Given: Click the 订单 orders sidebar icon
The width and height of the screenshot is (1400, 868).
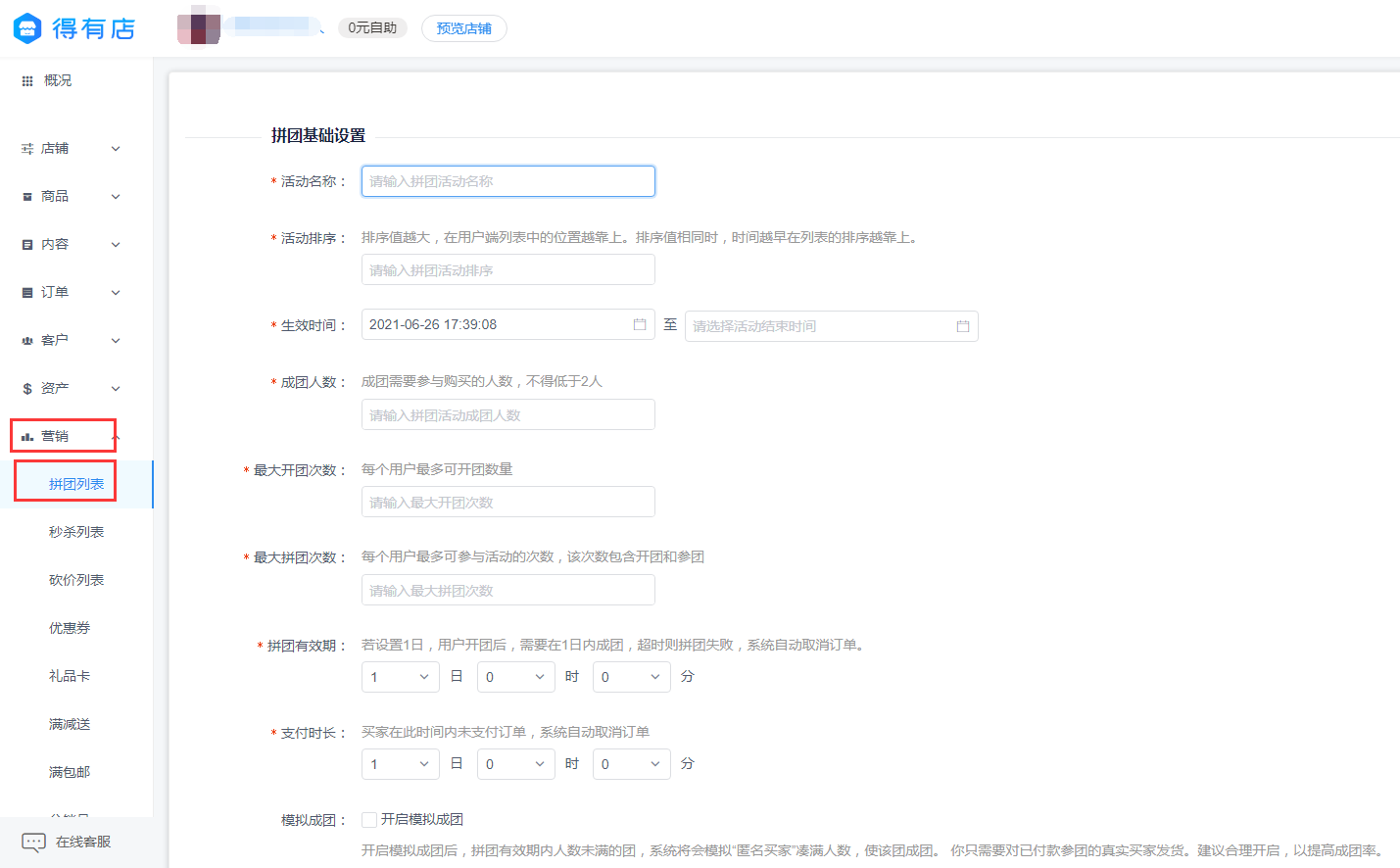Looking at the screenshot, I should tap(27, 293).
